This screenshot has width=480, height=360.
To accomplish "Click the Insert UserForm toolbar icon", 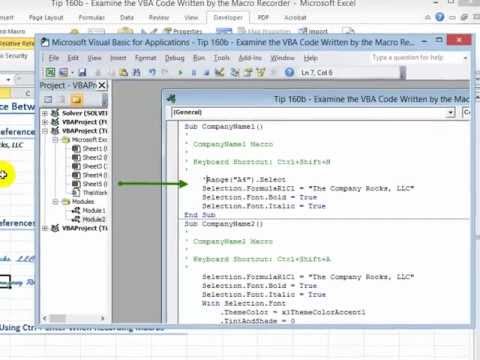I will tap(63, 72).
